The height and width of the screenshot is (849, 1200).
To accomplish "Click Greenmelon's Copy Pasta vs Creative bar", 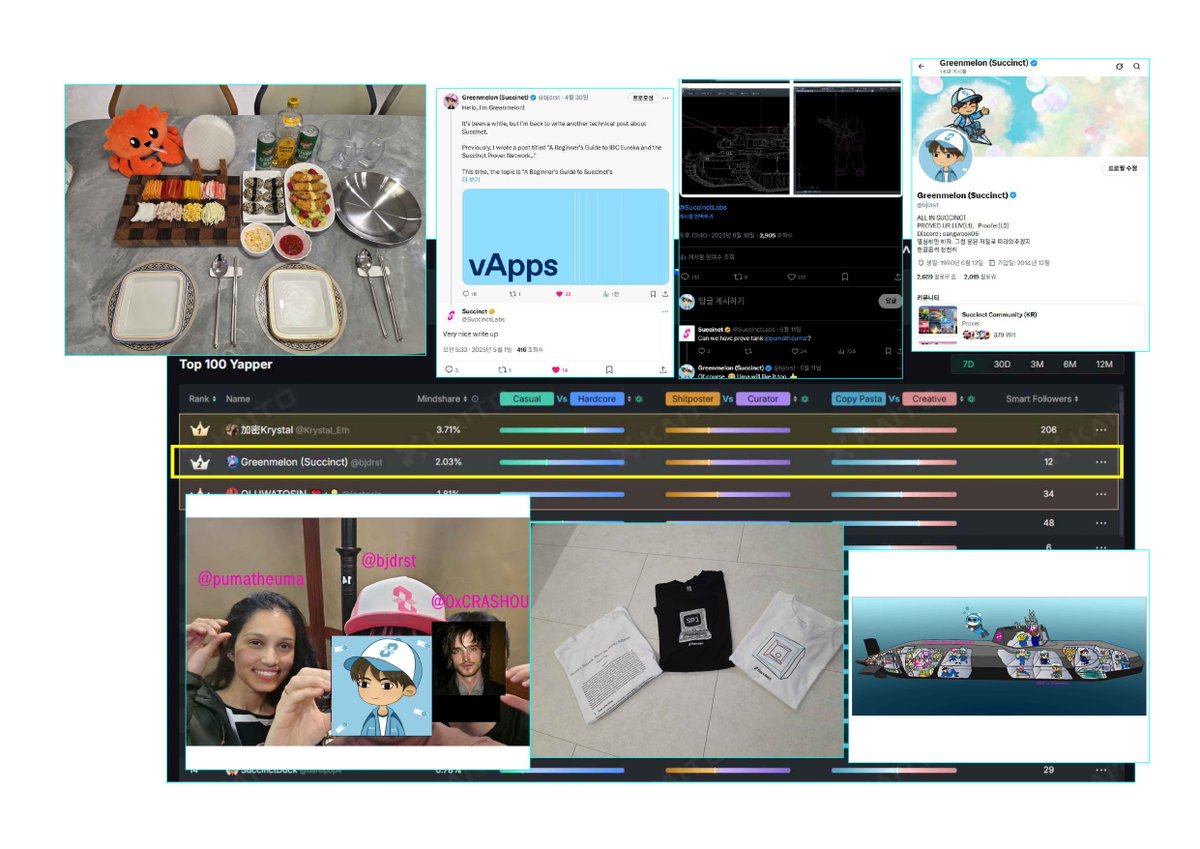I will pos(894,462).
